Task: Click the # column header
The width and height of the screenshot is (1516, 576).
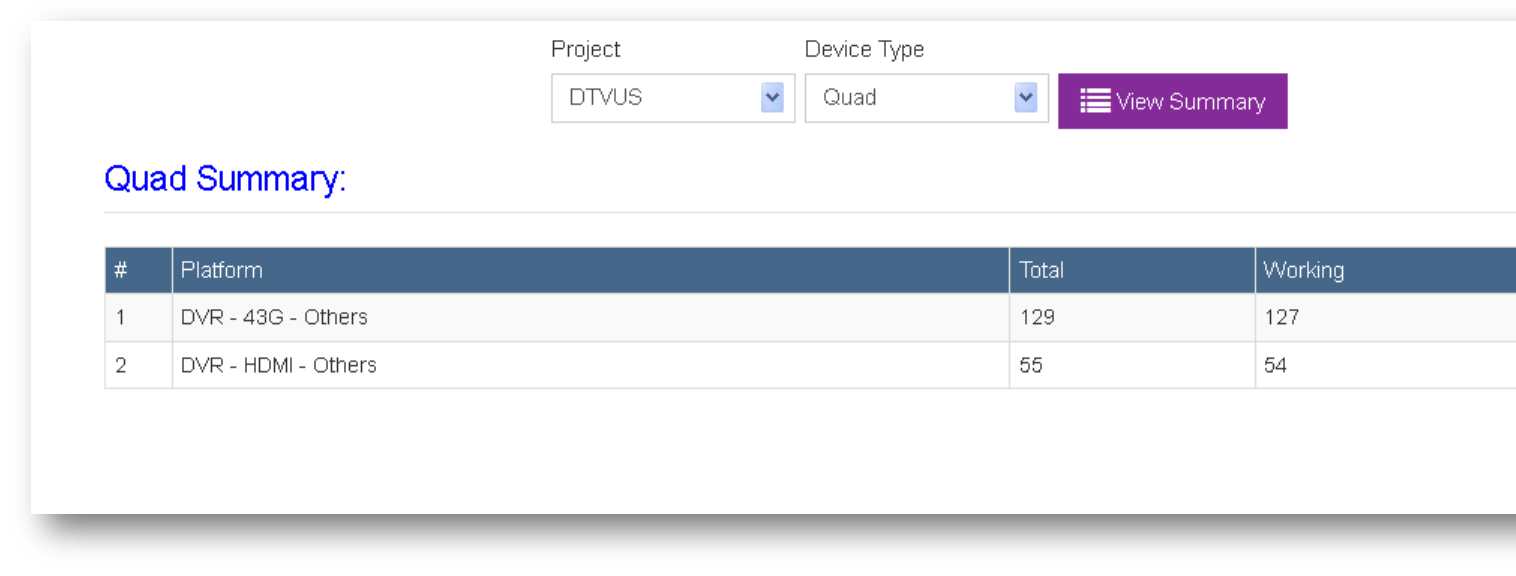Action: click(121, 270)
